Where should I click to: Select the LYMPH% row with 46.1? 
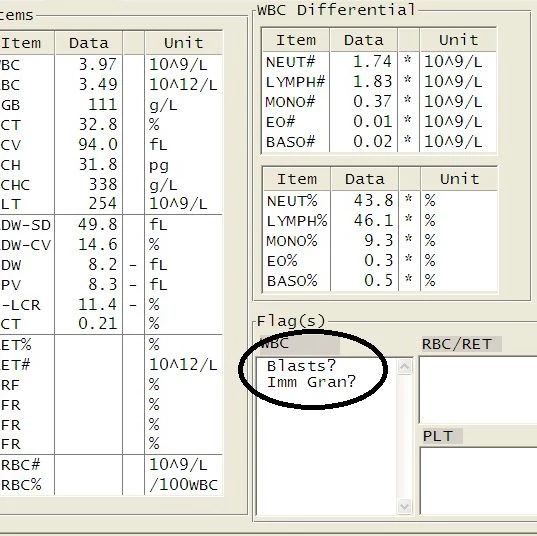pyautogui.click(x=380, y=220)
